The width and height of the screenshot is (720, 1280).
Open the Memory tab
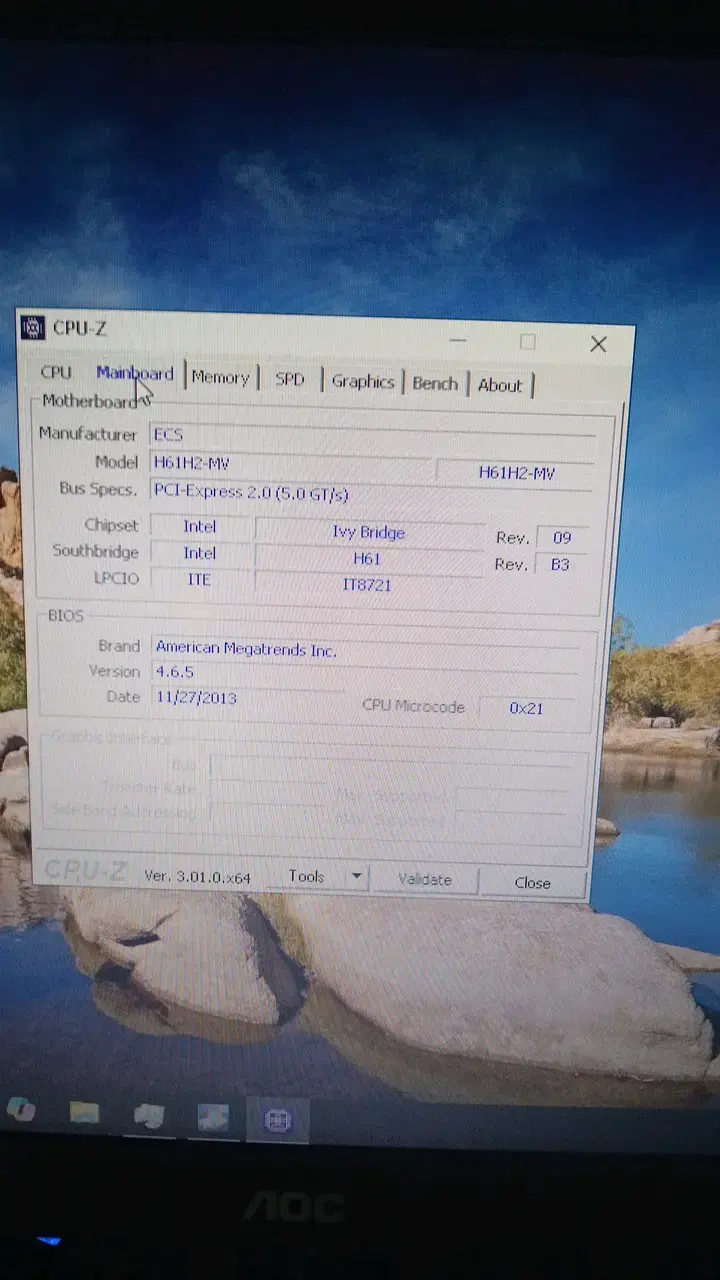coord(220,377)
